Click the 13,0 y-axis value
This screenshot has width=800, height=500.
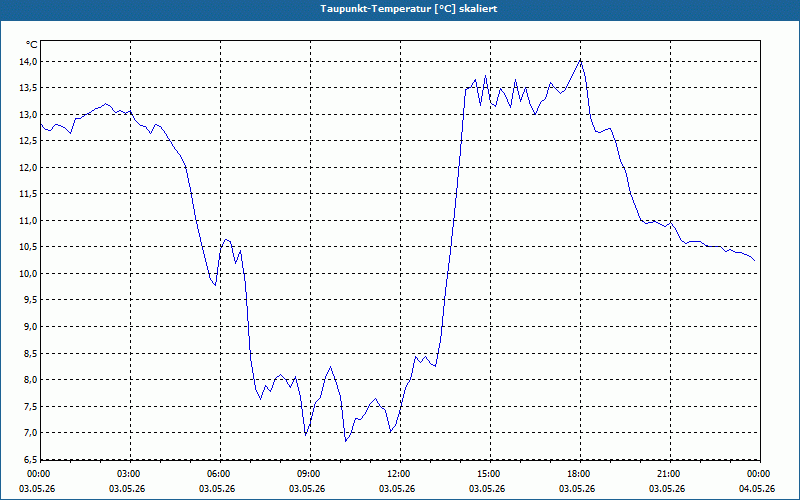pyautogui.click(x=28, y=114)
